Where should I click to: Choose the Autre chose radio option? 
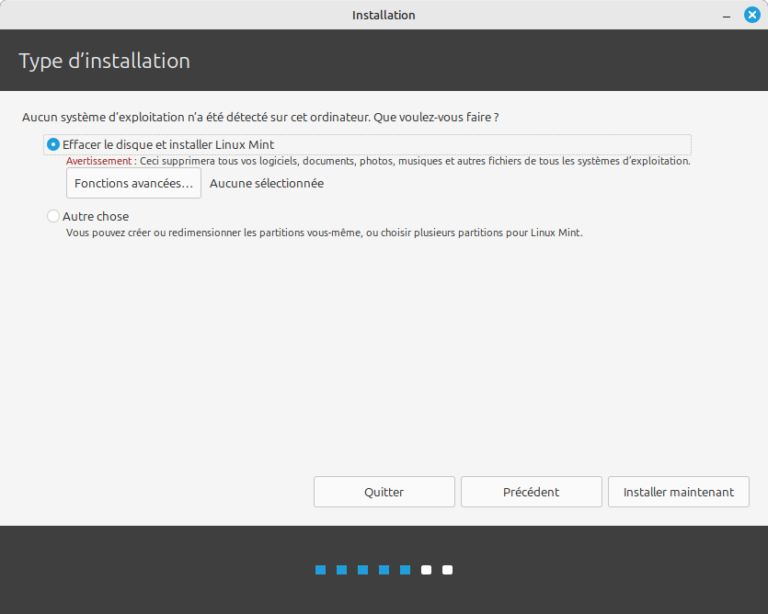coord(53,216)
